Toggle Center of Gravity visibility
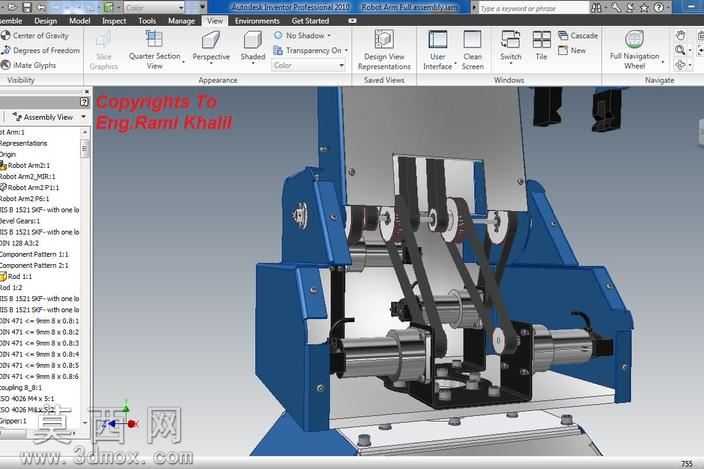 [35, 35]
